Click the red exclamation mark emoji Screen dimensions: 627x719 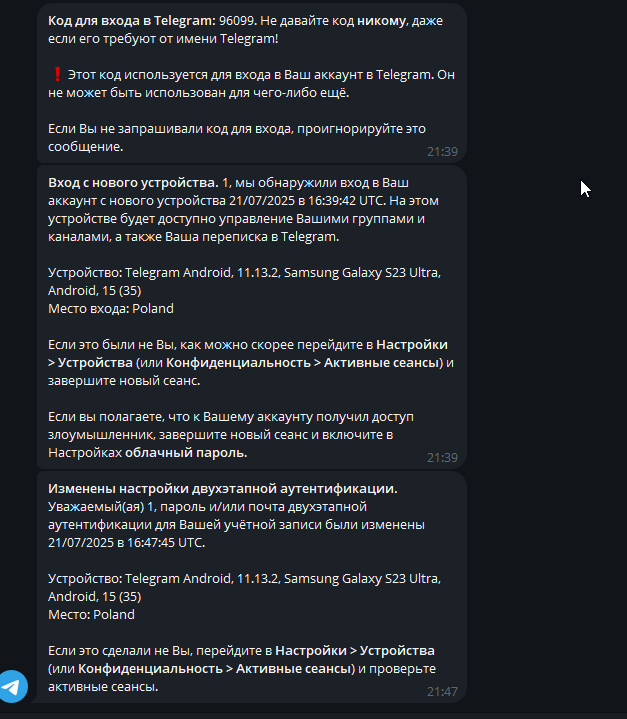point(57,74)
